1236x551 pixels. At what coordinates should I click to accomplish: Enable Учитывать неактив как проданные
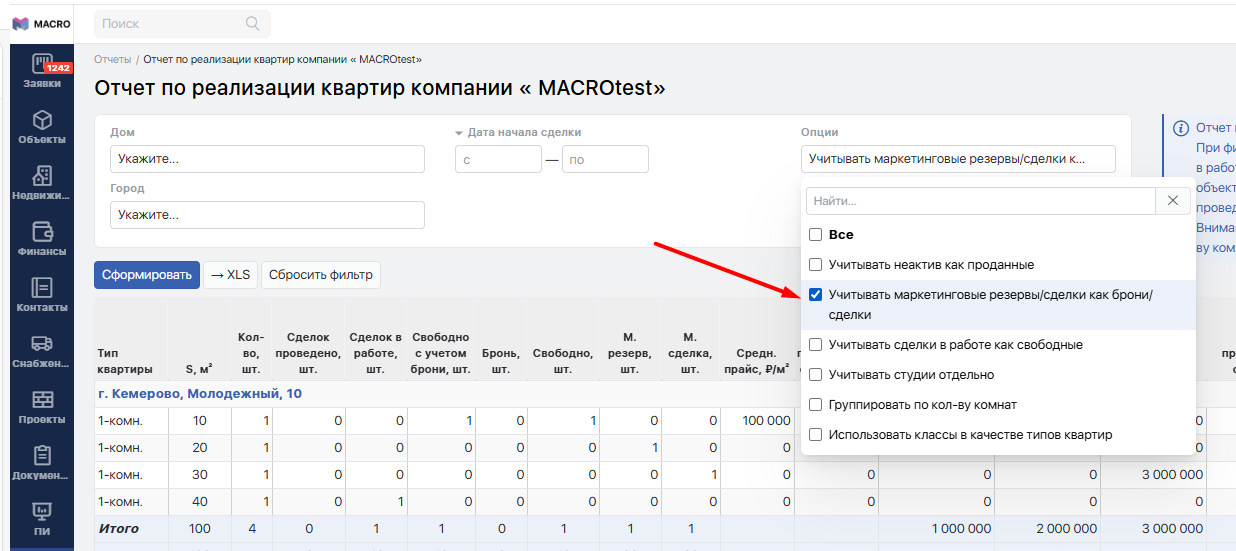click(815, 265)
